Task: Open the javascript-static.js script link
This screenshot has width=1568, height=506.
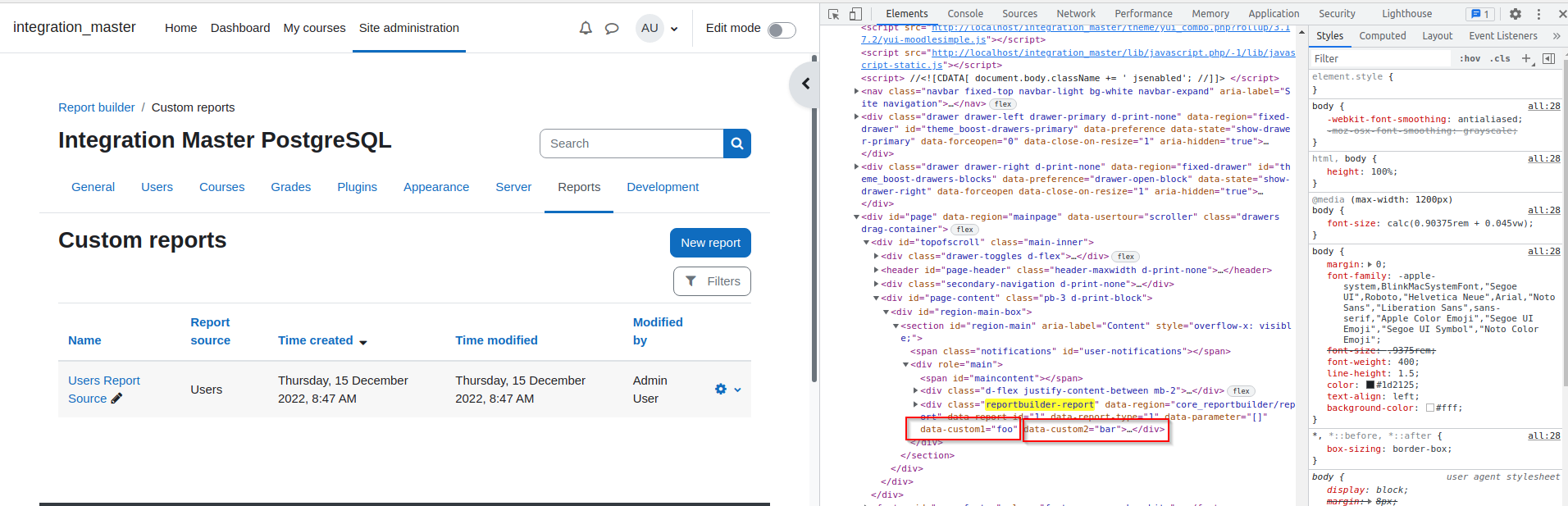Action: pyautogui.click(x=1078, y=58)
